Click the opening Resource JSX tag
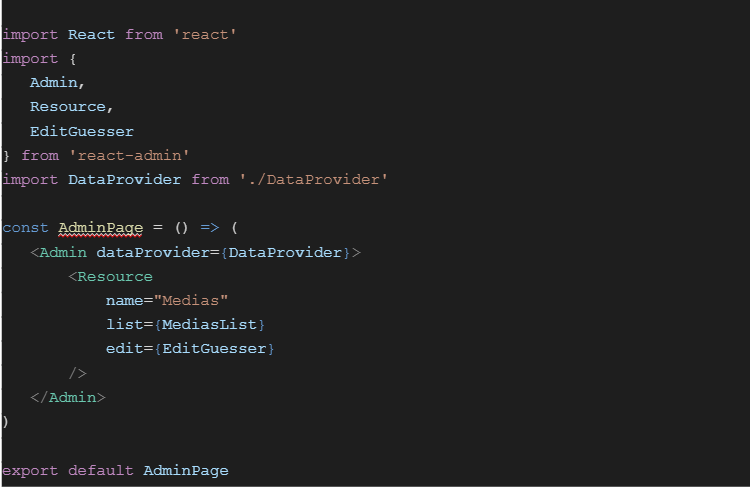Viewport: 750px width, 488px height. click(114, 276)
